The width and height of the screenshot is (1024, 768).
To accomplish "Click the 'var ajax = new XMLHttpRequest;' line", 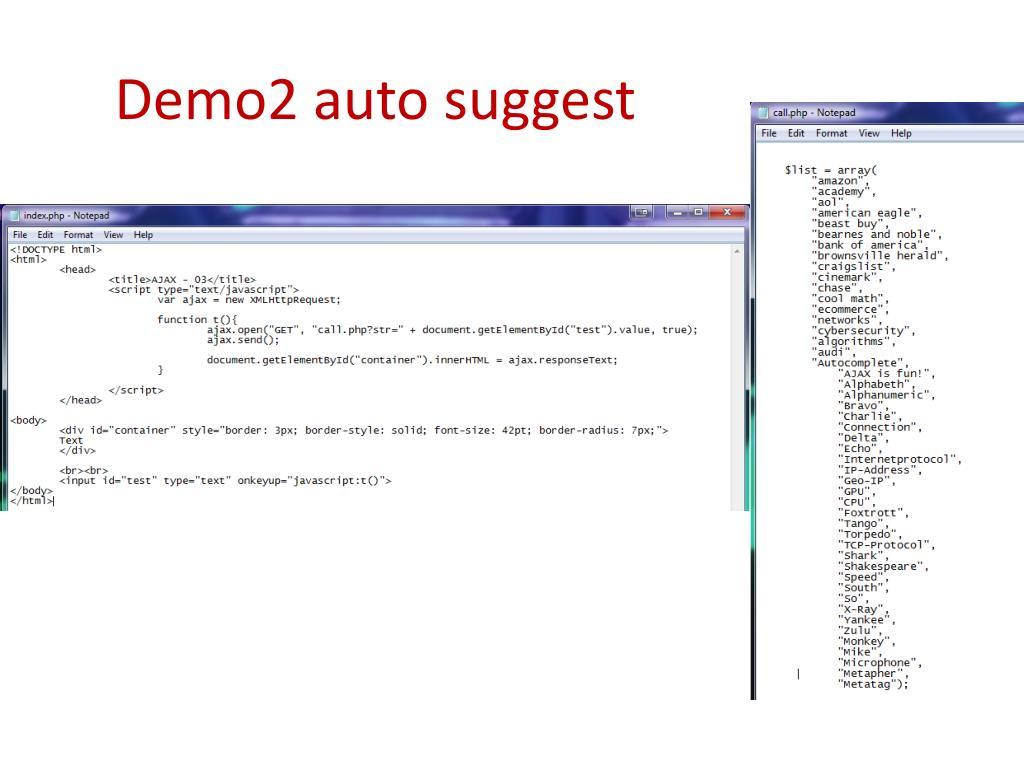I will pos(249,300).
